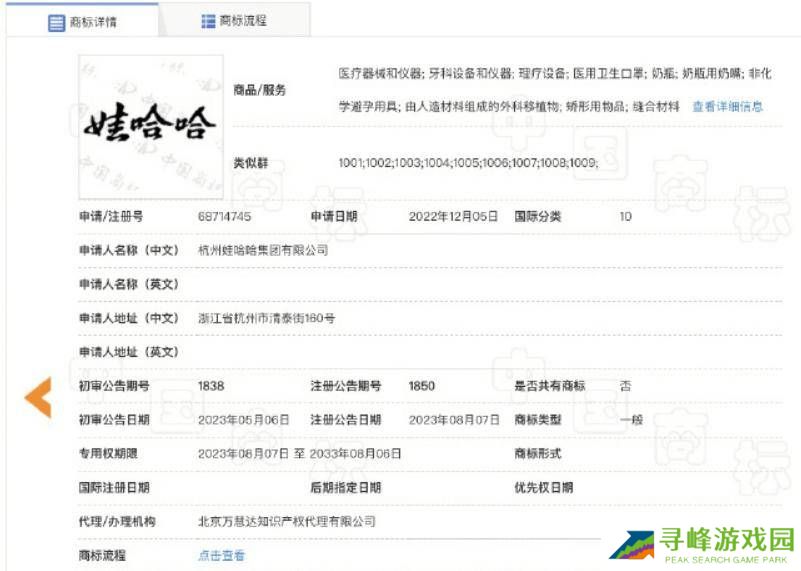Click the 是否共有商标 value 否
Screen dimensions: 801x571
coord(625,386)
